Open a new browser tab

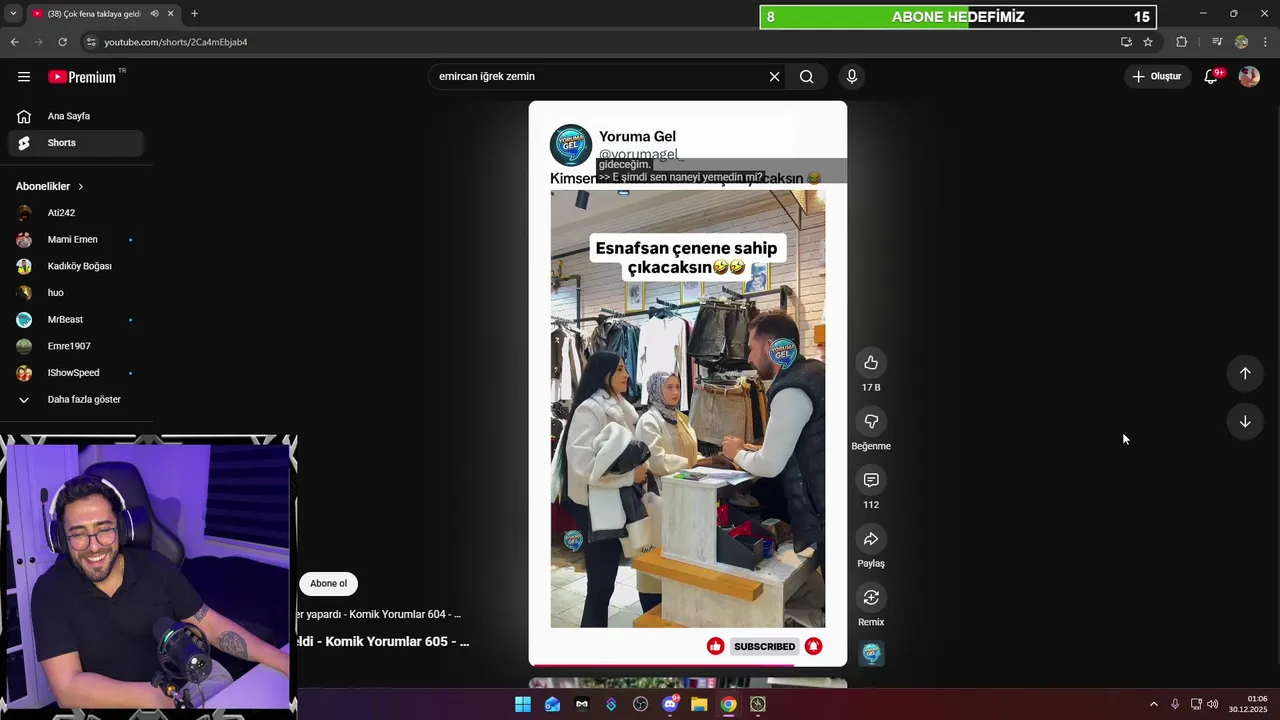194,14
